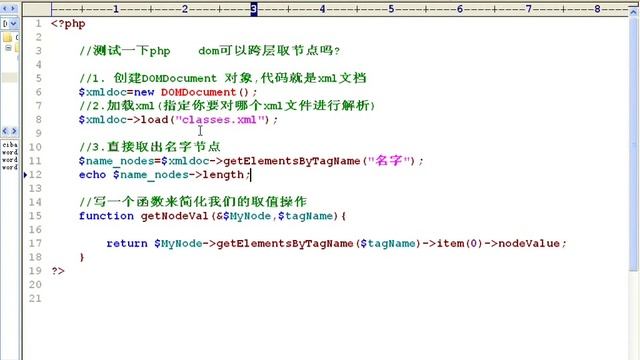Viewport: 640px width, 360px height.
Task: Click line number 6 in gutter
Action: click(38, 92)
